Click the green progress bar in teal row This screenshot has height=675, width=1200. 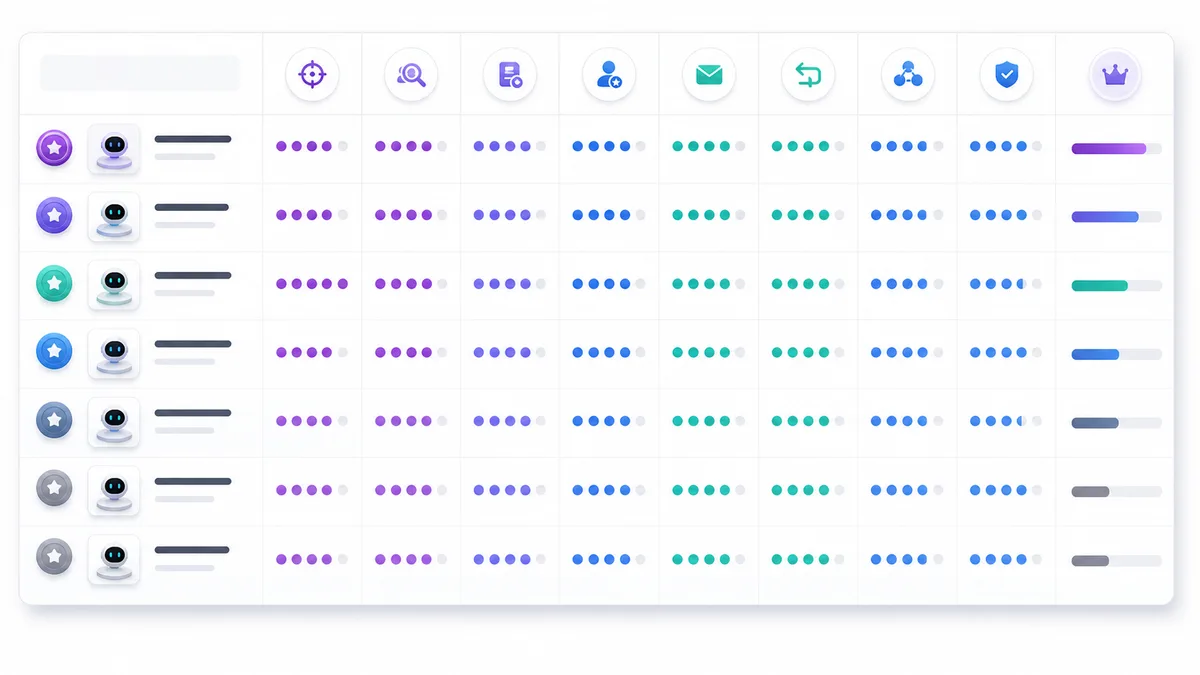pos(1116,286)
